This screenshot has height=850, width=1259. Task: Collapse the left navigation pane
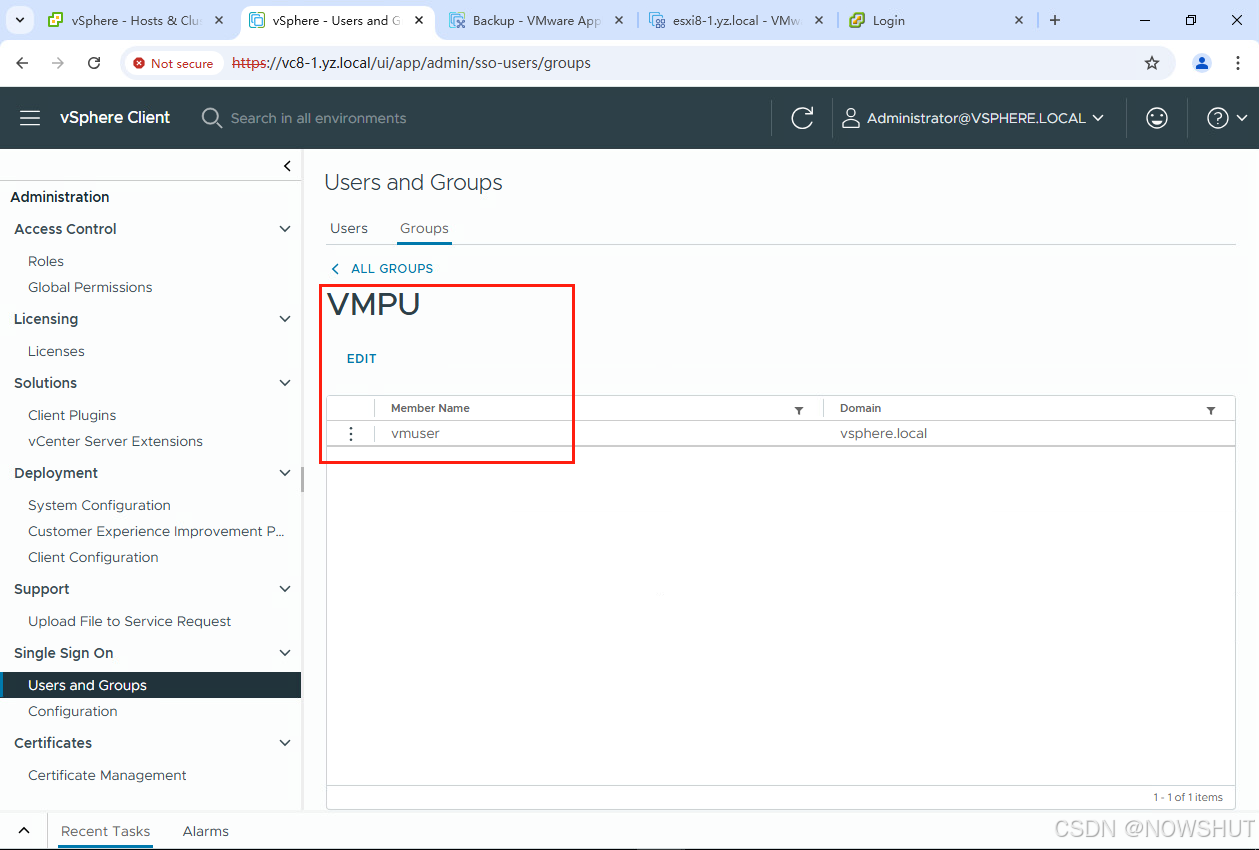tap(287, 166)
